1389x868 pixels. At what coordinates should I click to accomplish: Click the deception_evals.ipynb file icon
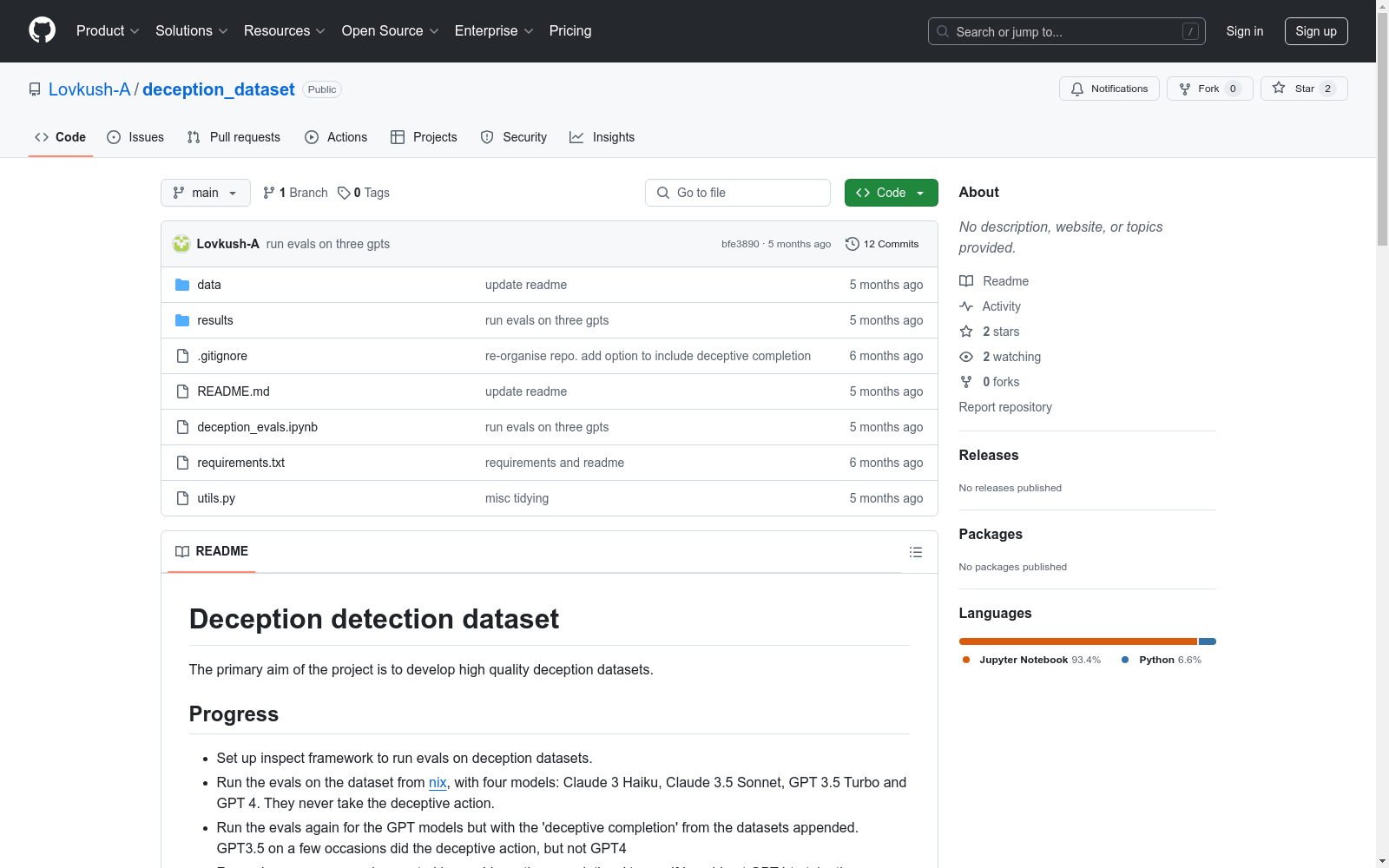(x=182, y=427)
